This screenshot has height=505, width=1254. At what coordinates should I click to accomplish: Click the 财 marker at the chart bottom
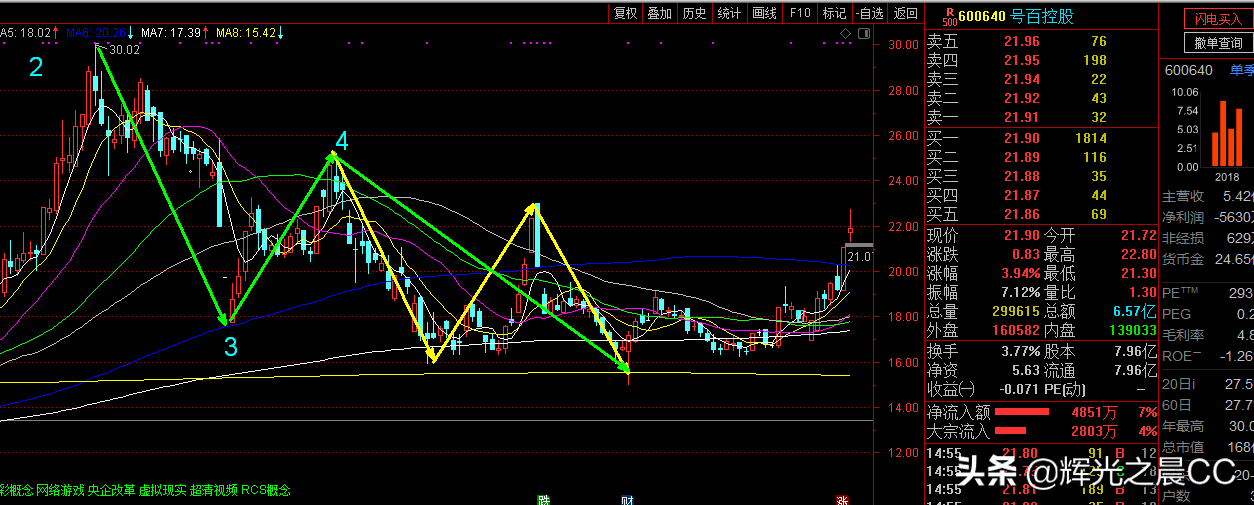click(x=627, y=498)
